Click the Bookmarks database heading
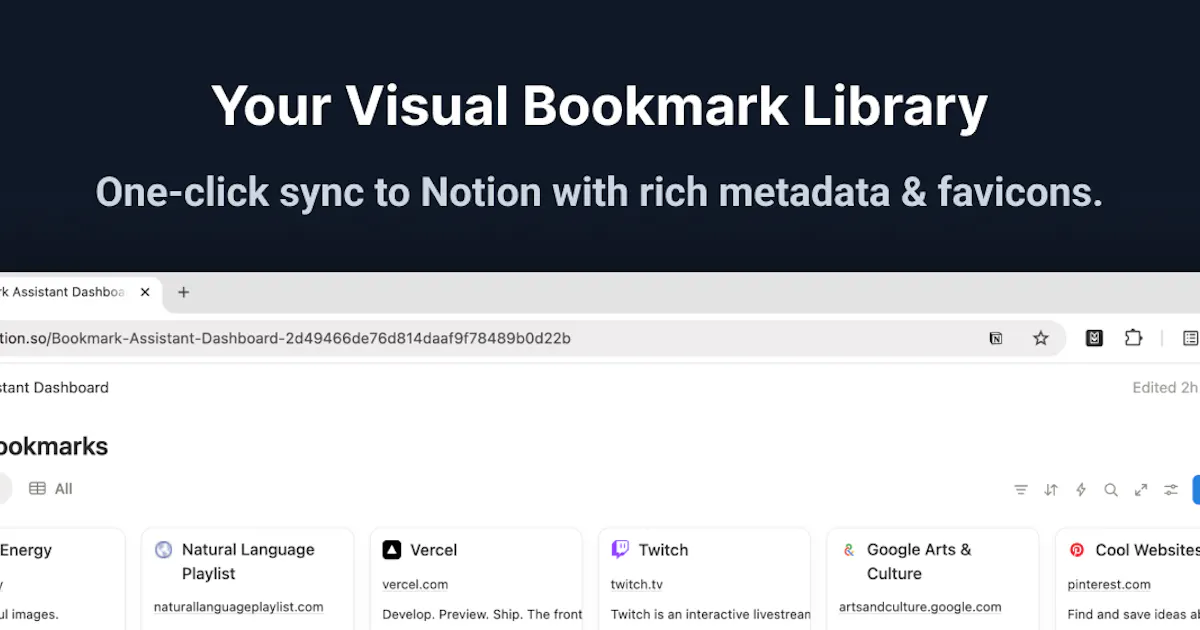Viewport: 1200px width, 630px height. [x=52, y=446]
